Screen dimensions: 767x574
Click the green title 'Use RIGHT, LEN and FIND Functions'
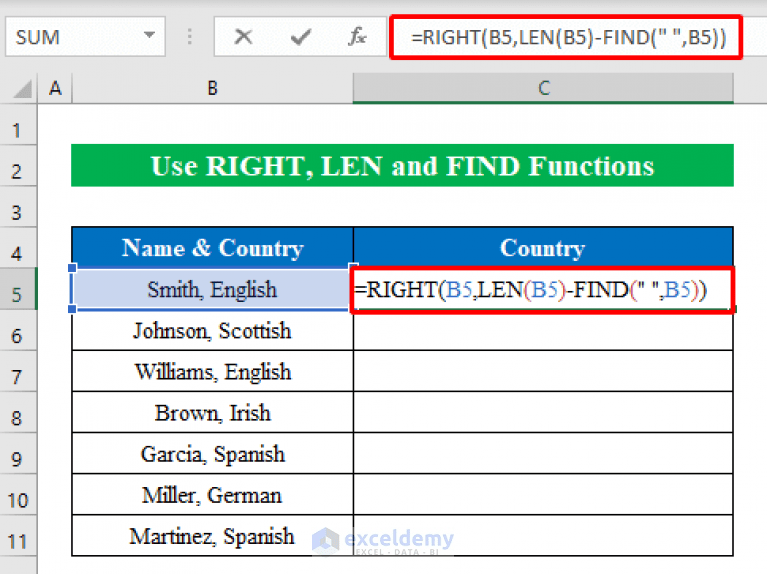[x=402, y=165]
